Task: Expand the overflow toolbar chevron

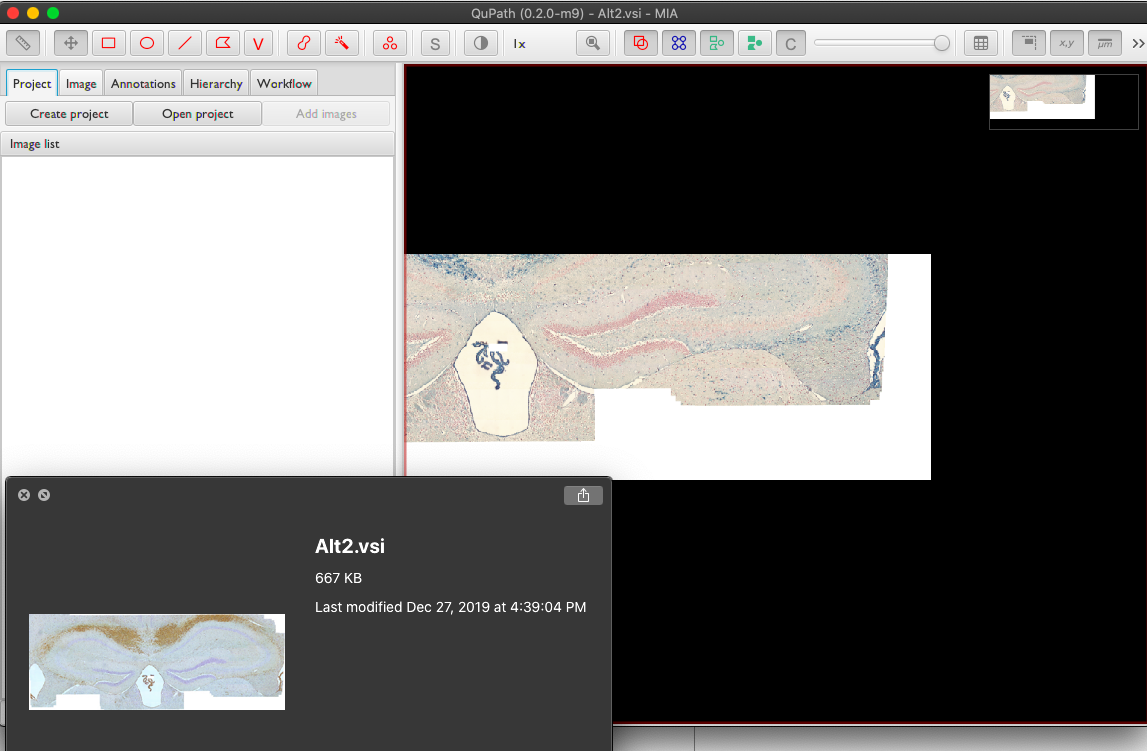Action: point(1136,43)
